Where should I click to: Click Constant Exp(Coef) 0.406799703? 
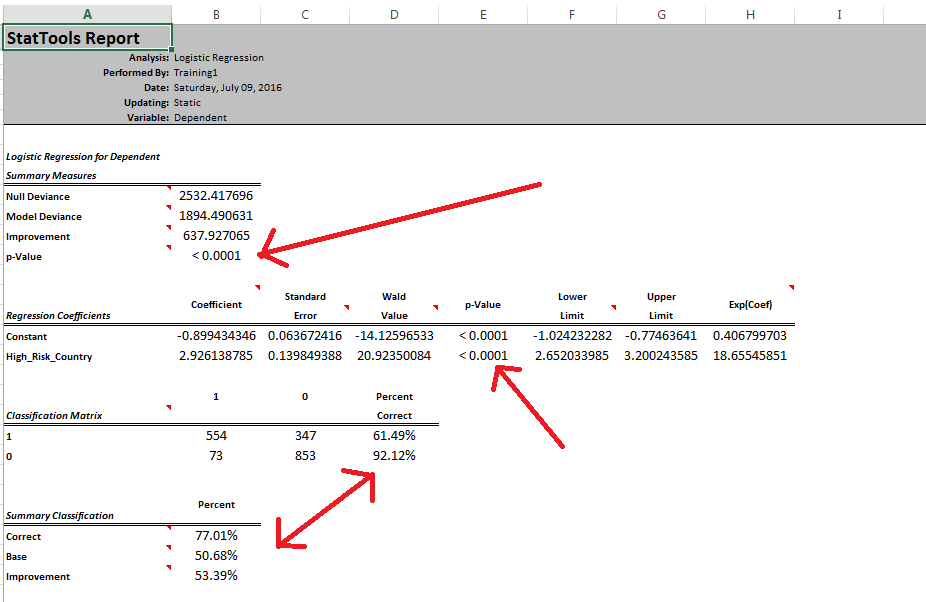pos(750,336)
